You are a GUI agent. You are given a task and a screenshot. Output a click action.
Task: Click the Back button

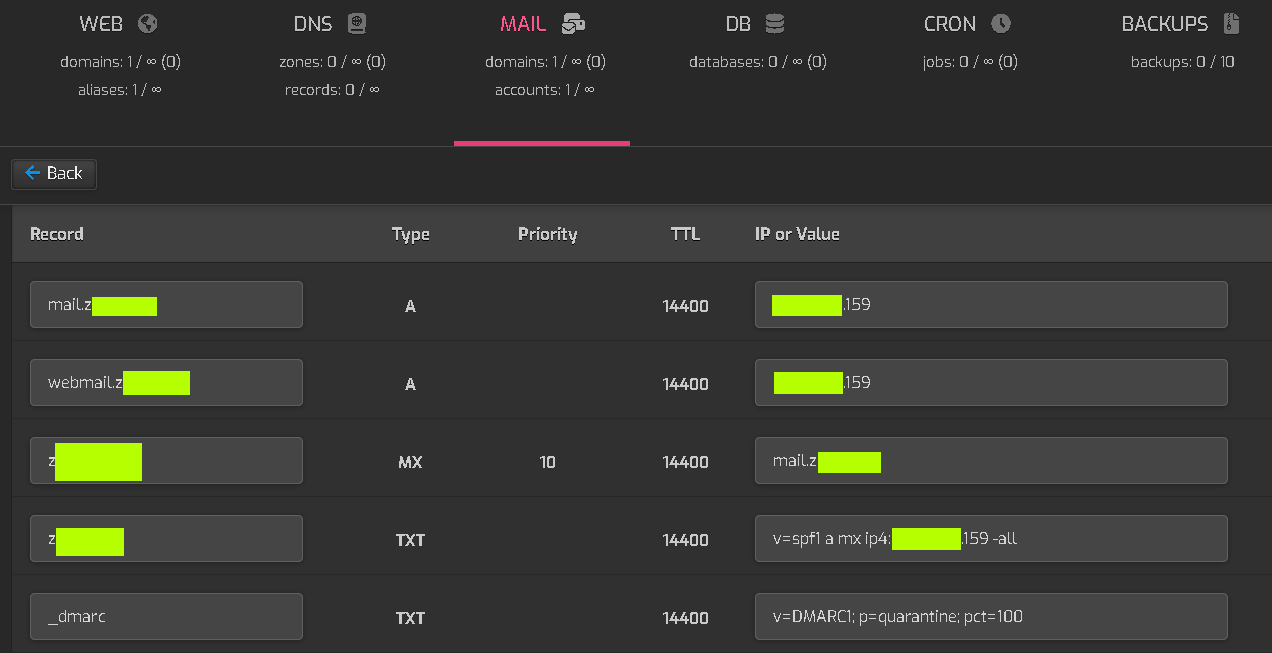53,173
